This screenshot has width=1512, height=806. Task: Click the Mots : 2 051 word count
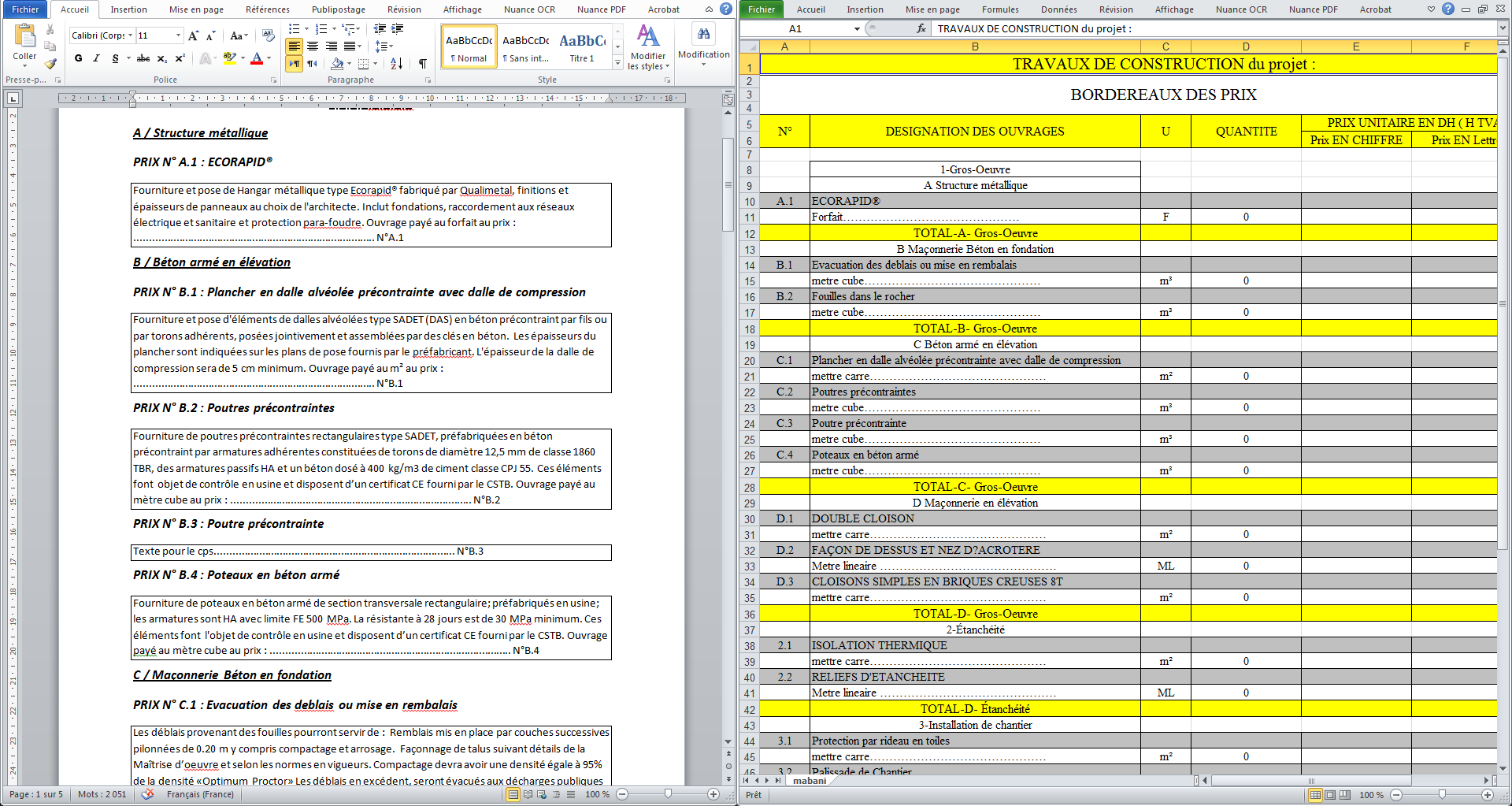(102, 794)
